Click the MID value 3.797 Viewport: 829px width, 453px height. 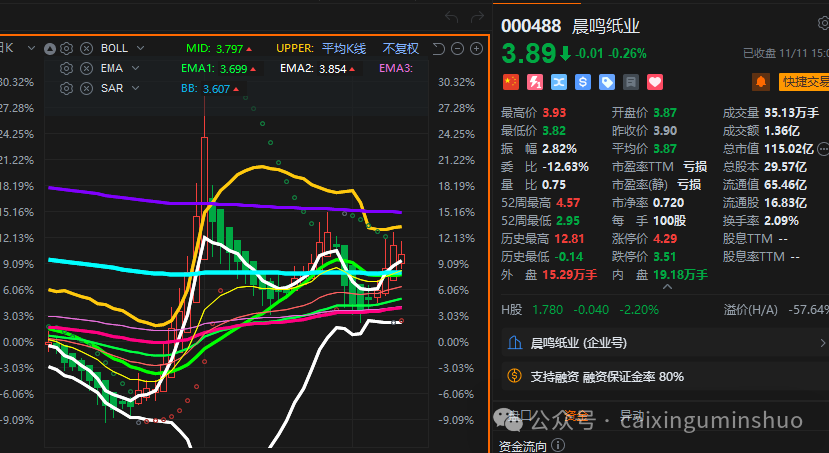pyautogui.click(x=229, y=49)
